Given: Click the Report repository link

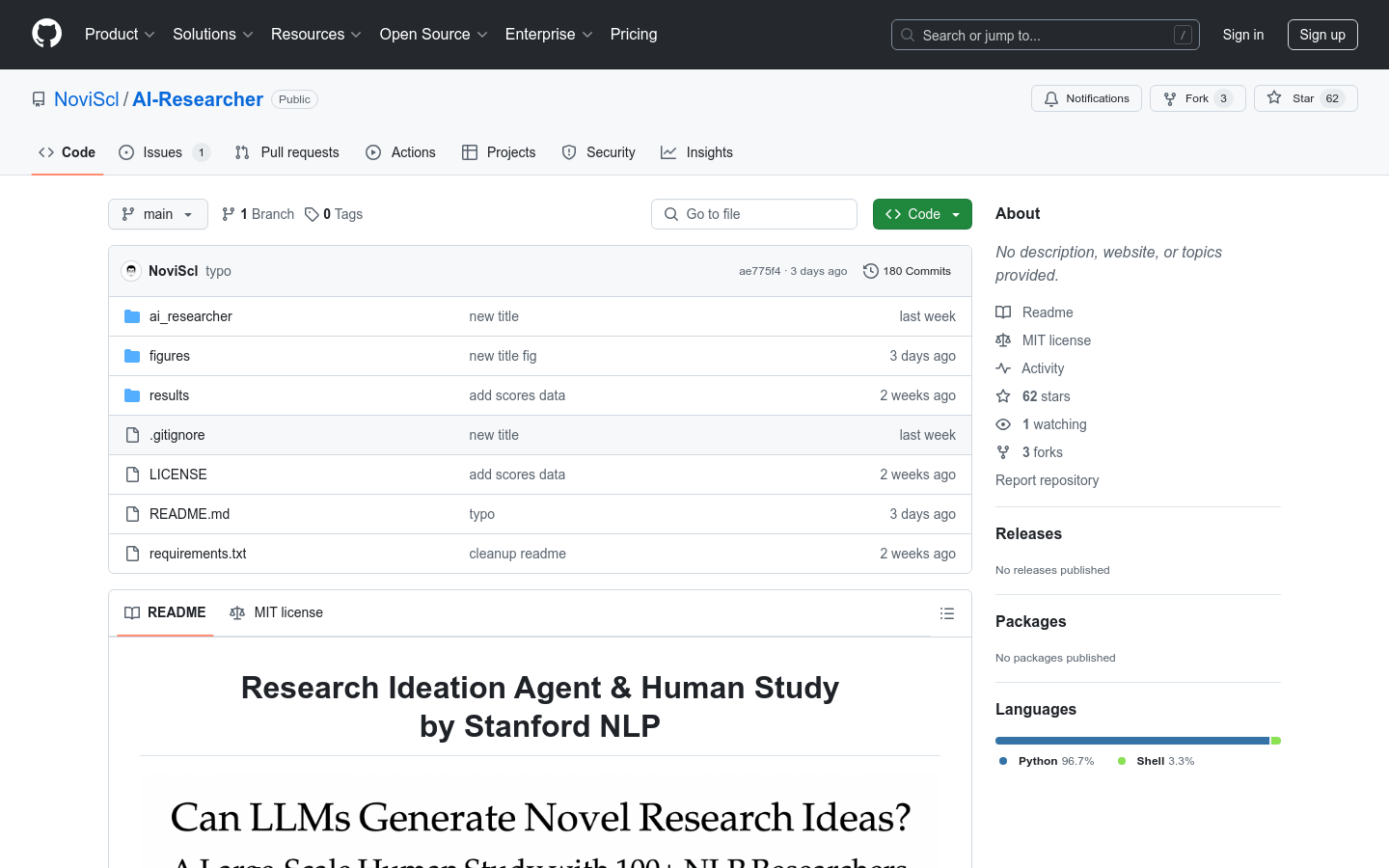Looking at the screenshot, I should 1047,480.
